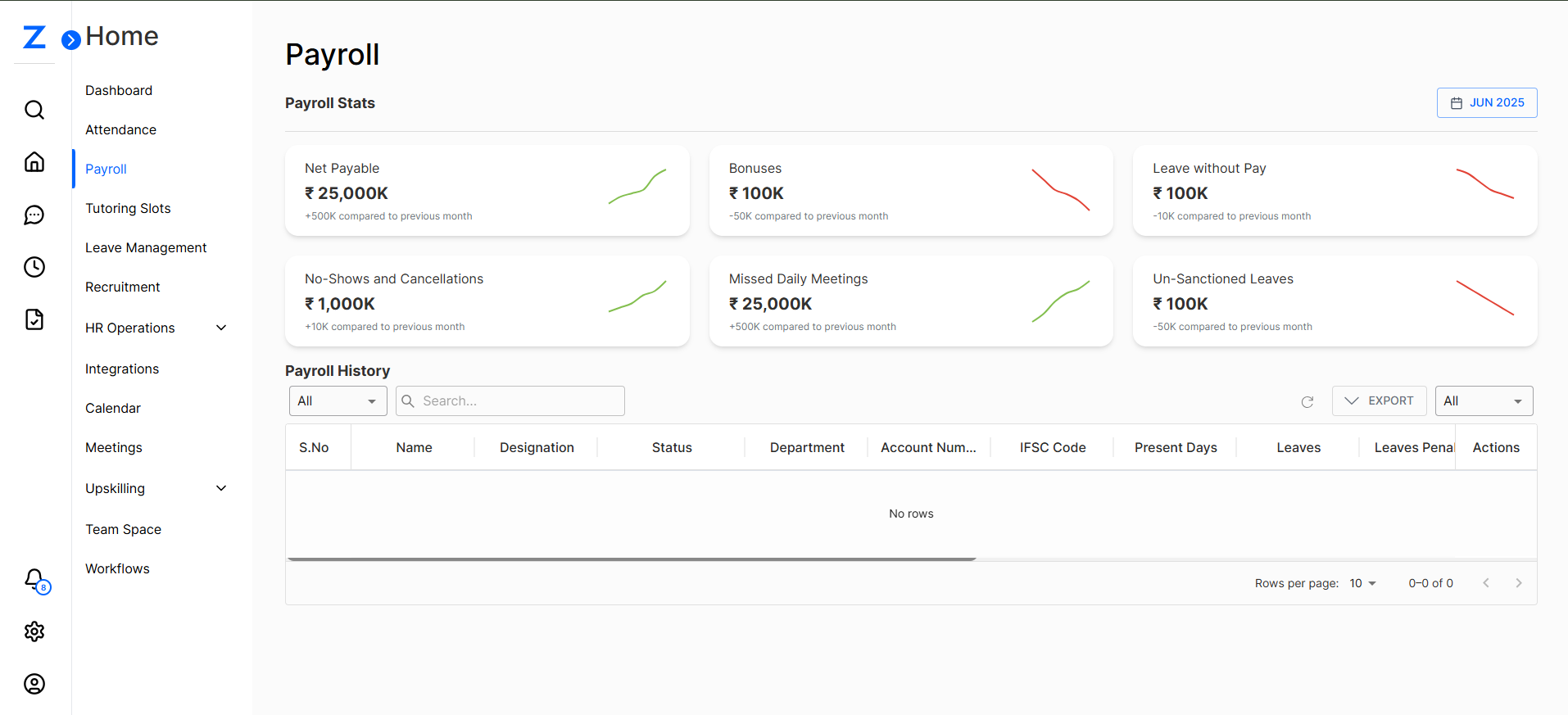
Task: Click the Net Payable ₹ 25,000K value
Action: point(347,193)
